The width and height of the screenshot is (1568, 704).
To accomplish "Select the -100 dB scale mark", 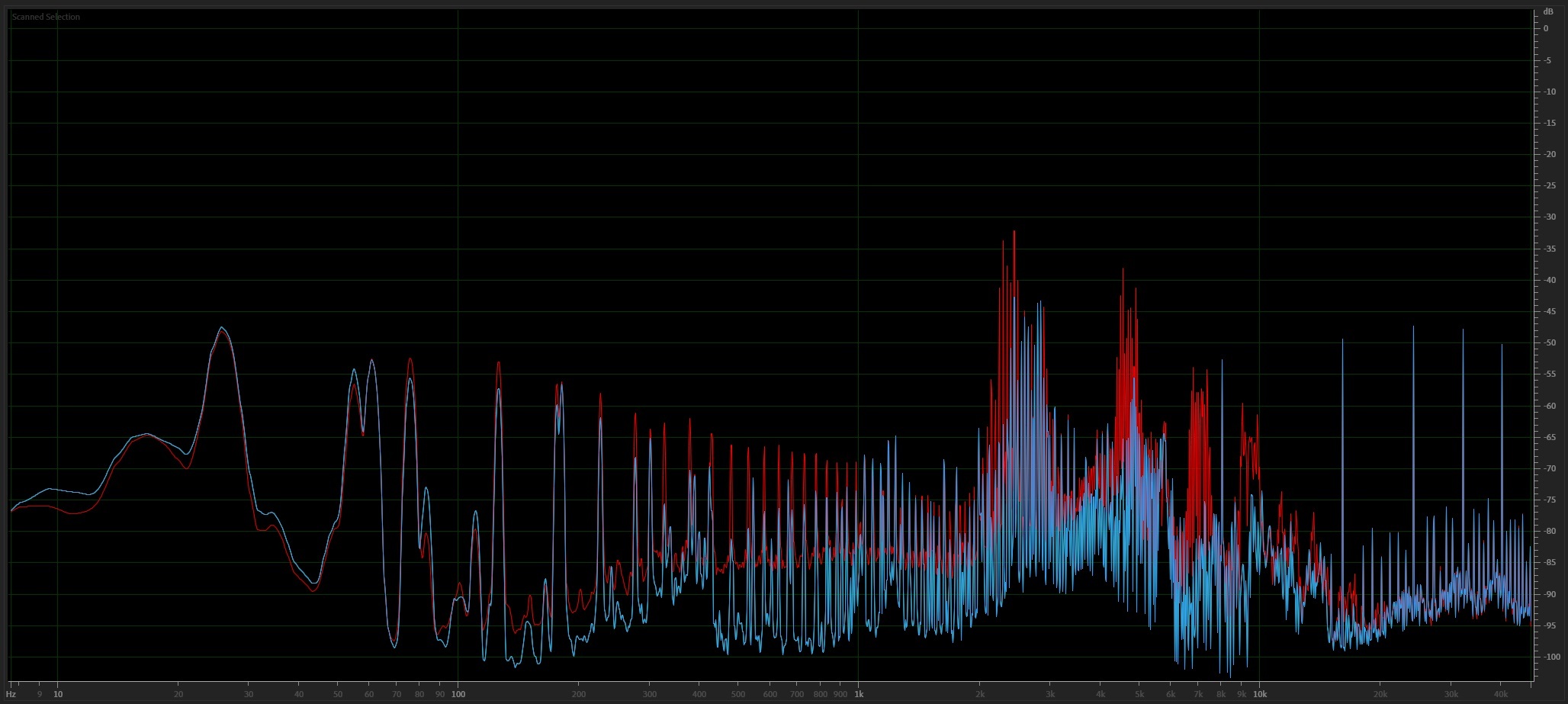I will 1551,657.
